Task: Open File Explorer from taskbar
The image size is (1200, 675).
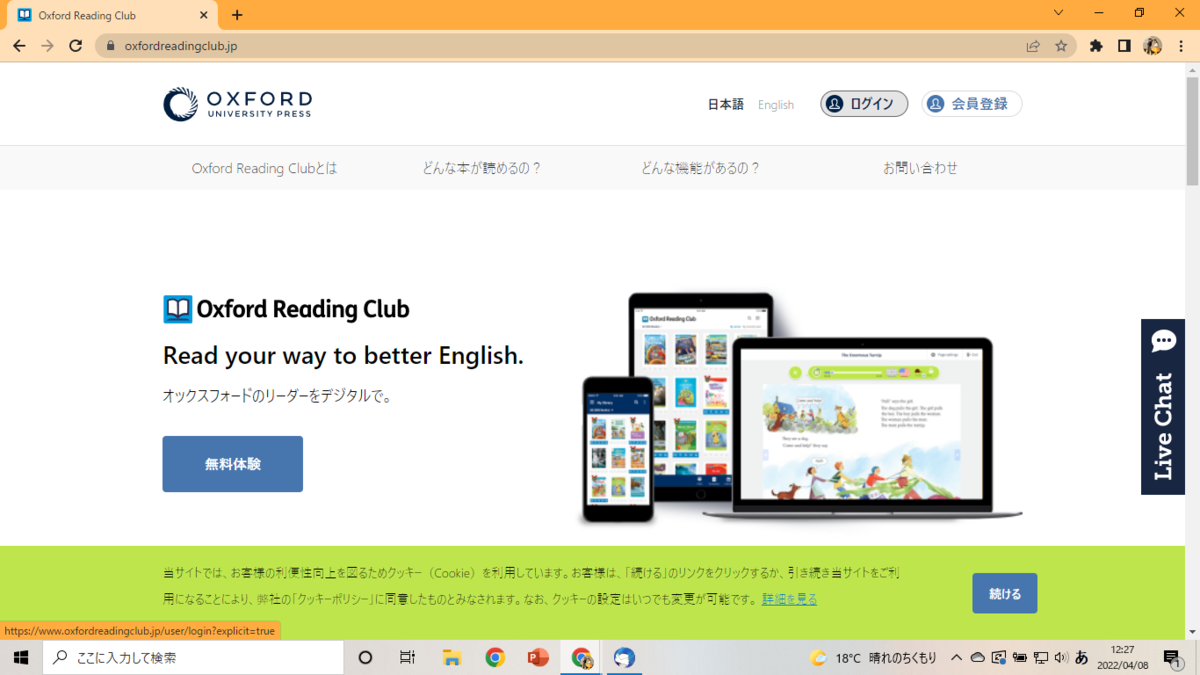Action: [452, 657]
